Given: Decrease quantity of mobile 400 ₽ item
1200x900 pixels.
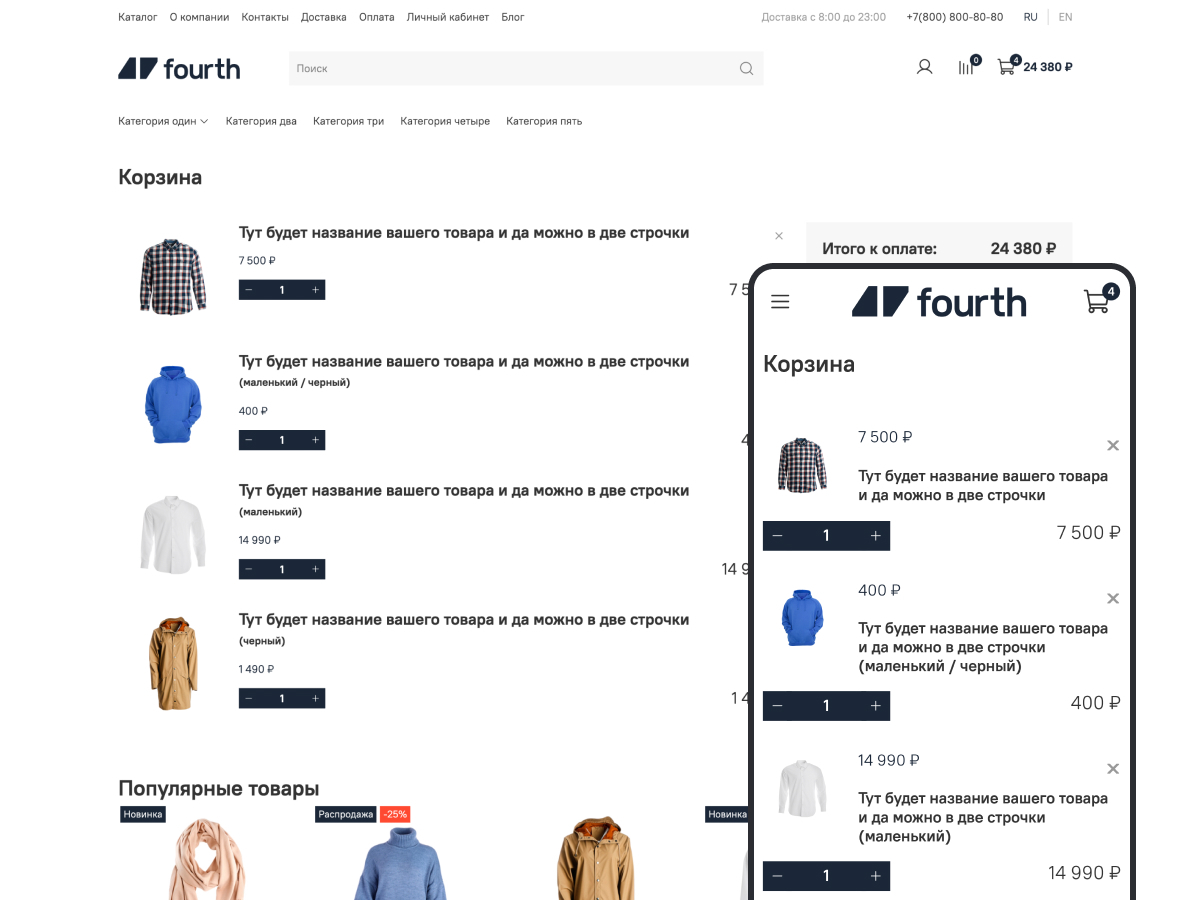Looking at the screenshot, I should point(778,706).
